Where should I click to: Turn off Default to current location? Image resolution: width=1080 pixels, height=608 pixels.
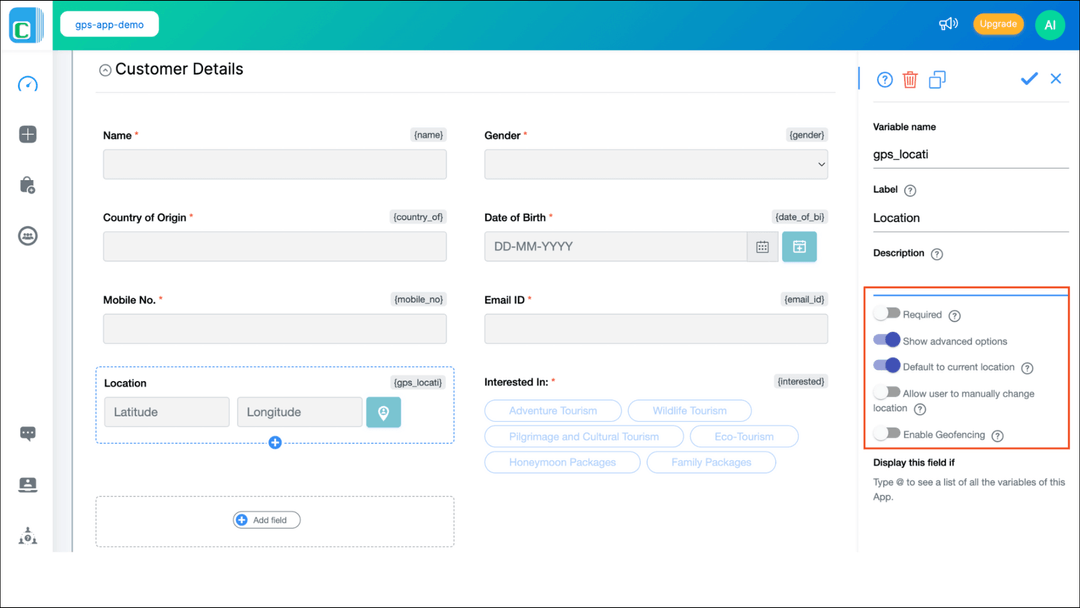coord(888,366)
